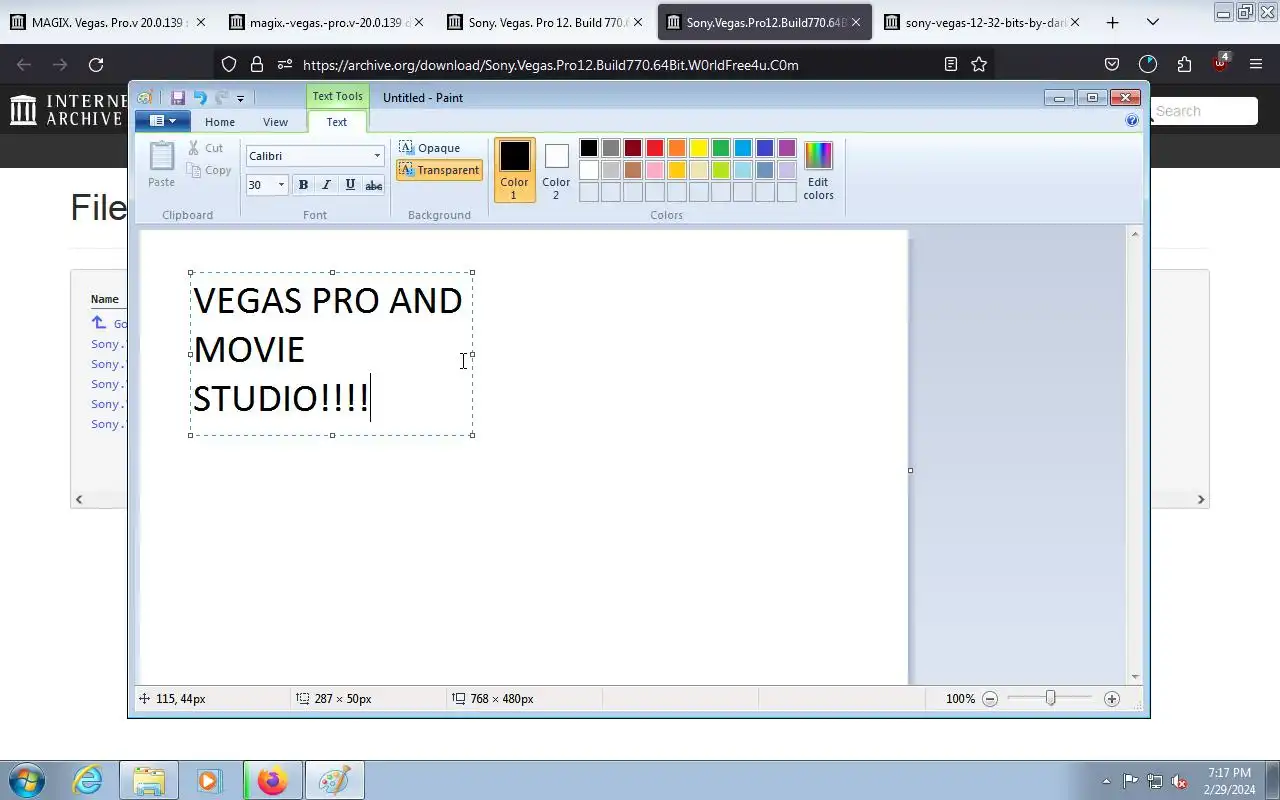Click the Text Tools contextual tab header
1280x800 pixels.
pyautogui.click(x=337, y=97)
